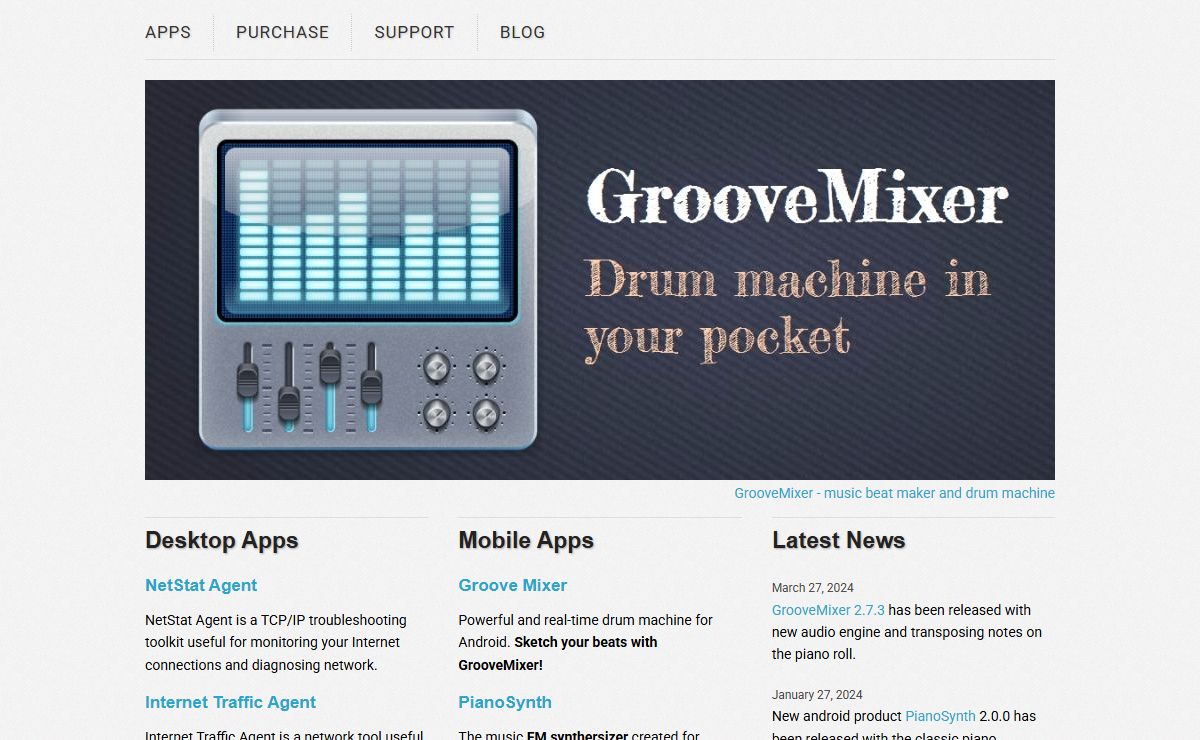This screenshot has height=740, width=1200.
Task: Click the January 27, 2024 news date
Action: pos(817,695)
